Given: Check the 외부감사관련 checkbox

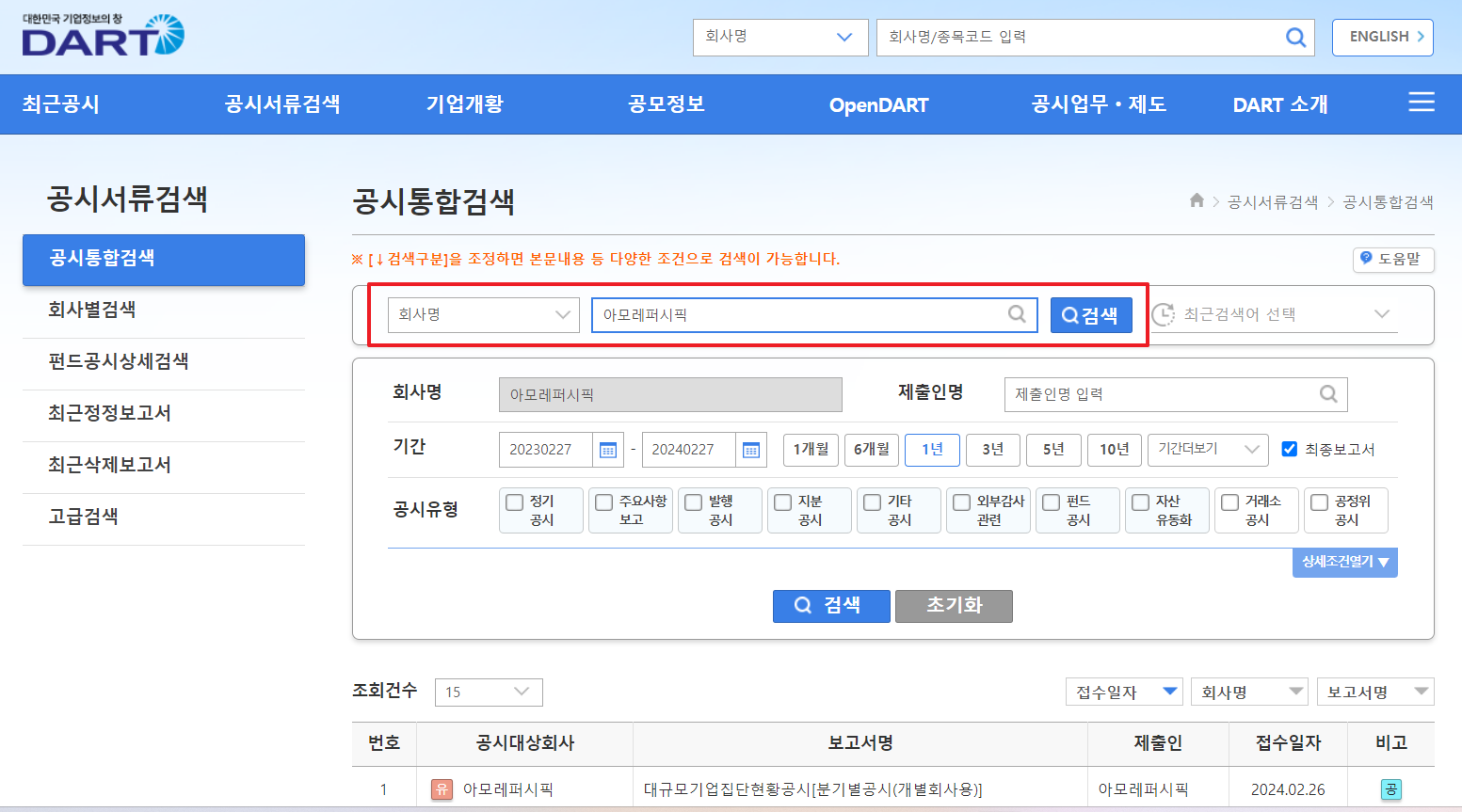Looking at the screenshot, I should click(961, 502).
